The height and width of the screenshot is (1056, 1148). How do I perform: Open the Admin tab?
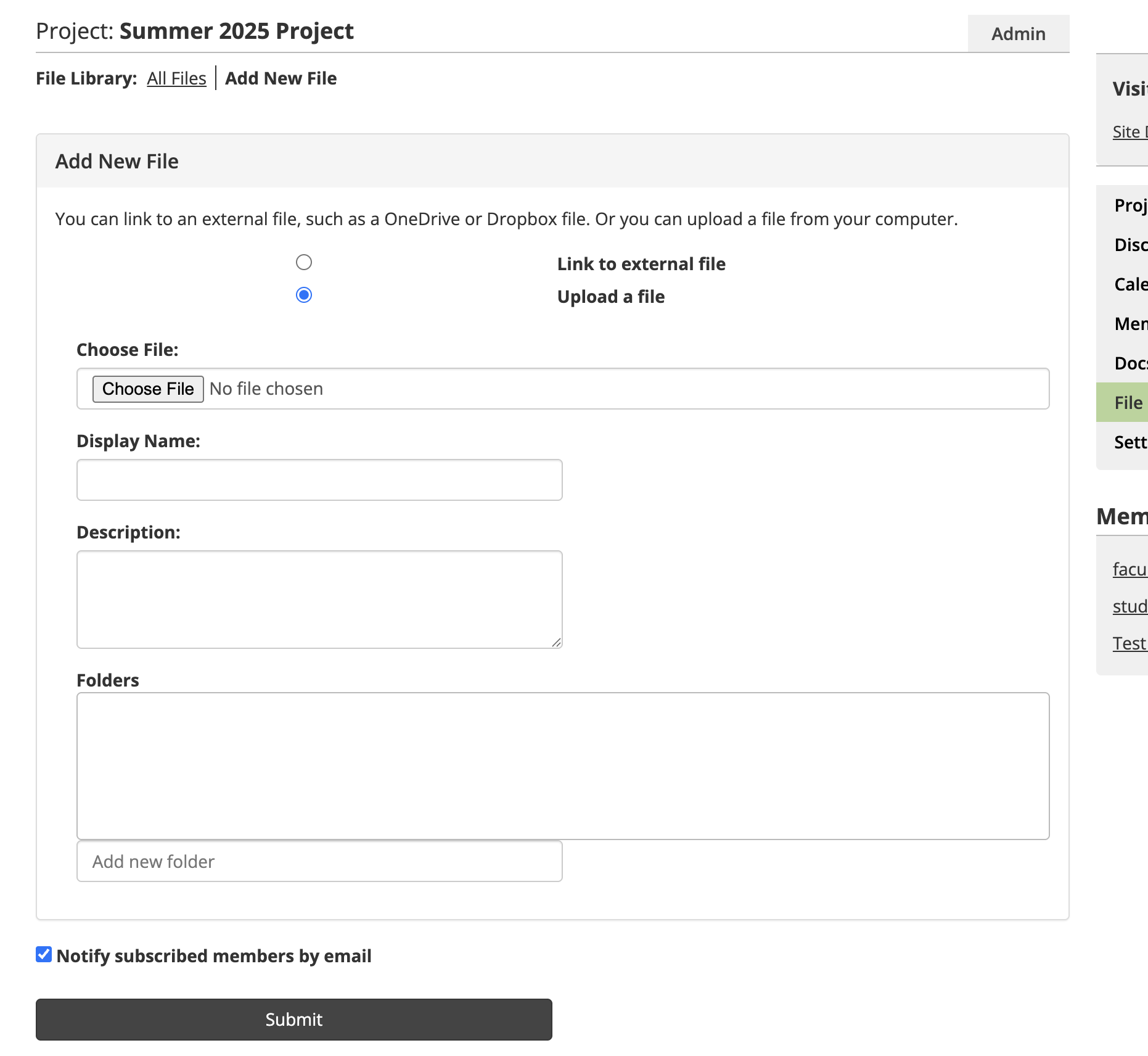point(1018,34)
